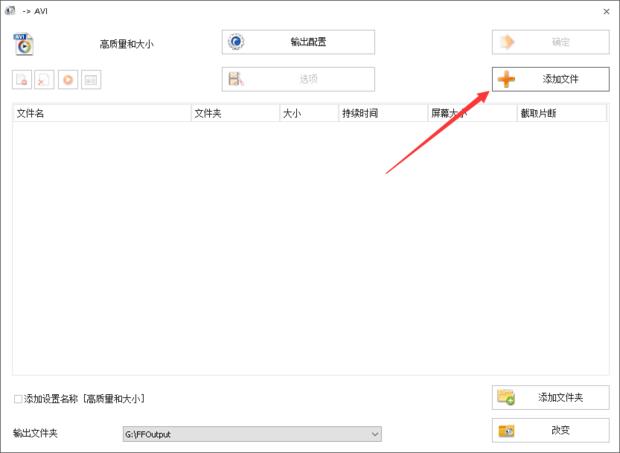Click the clear list toolbar icon
Image resolution: width=620 pixels, height=453 pixels.
45,79
